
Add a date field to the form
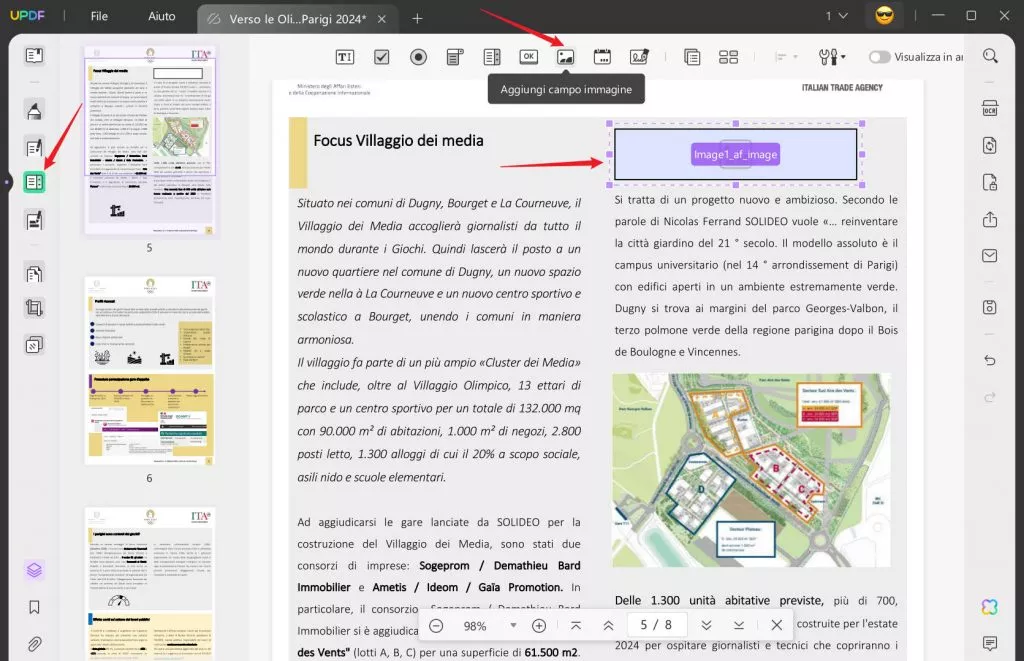(602, 57)
